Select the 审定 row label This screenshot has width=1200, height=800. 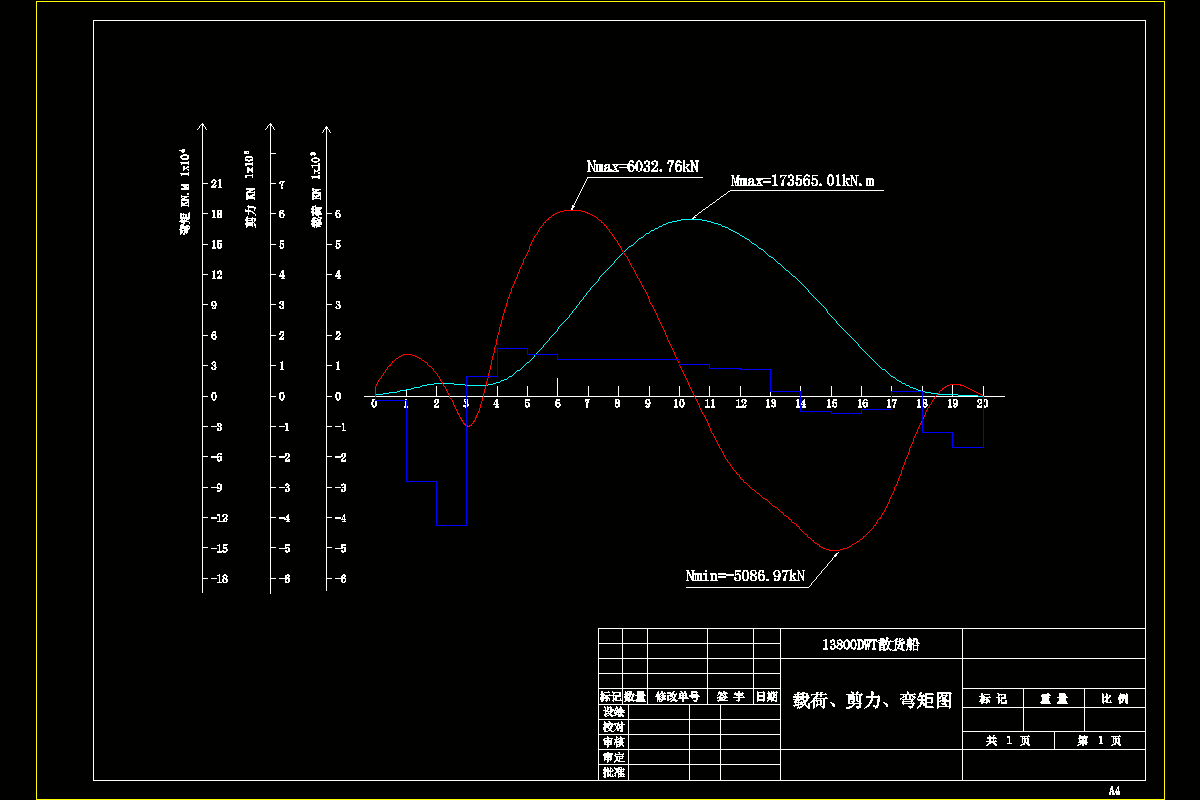tap(614, 757)
